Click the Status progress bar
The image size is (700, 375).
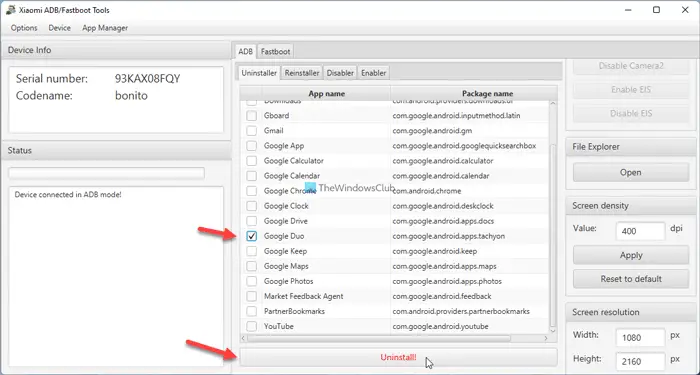pos(107,173)
